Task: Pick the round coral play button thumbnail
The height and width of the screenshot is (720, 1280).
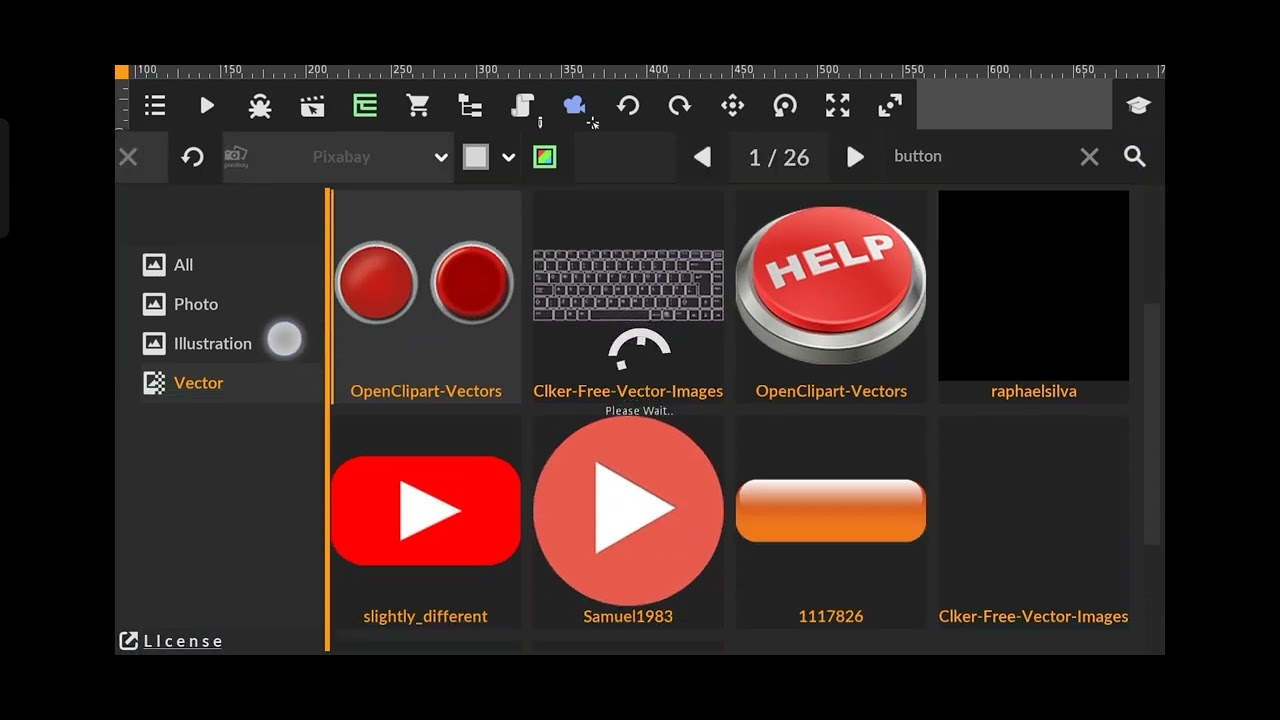Action: point(628,510)
